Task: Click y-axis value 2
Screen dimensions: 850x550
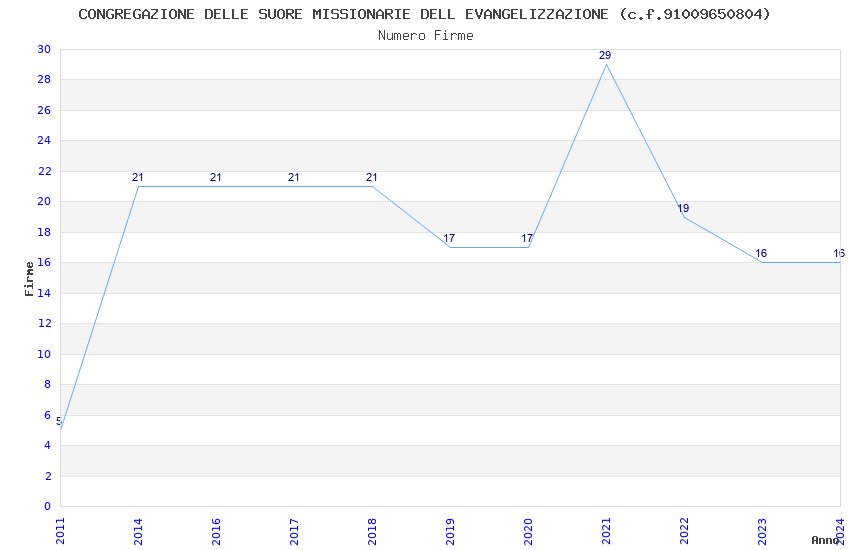Action: [48, 476]
